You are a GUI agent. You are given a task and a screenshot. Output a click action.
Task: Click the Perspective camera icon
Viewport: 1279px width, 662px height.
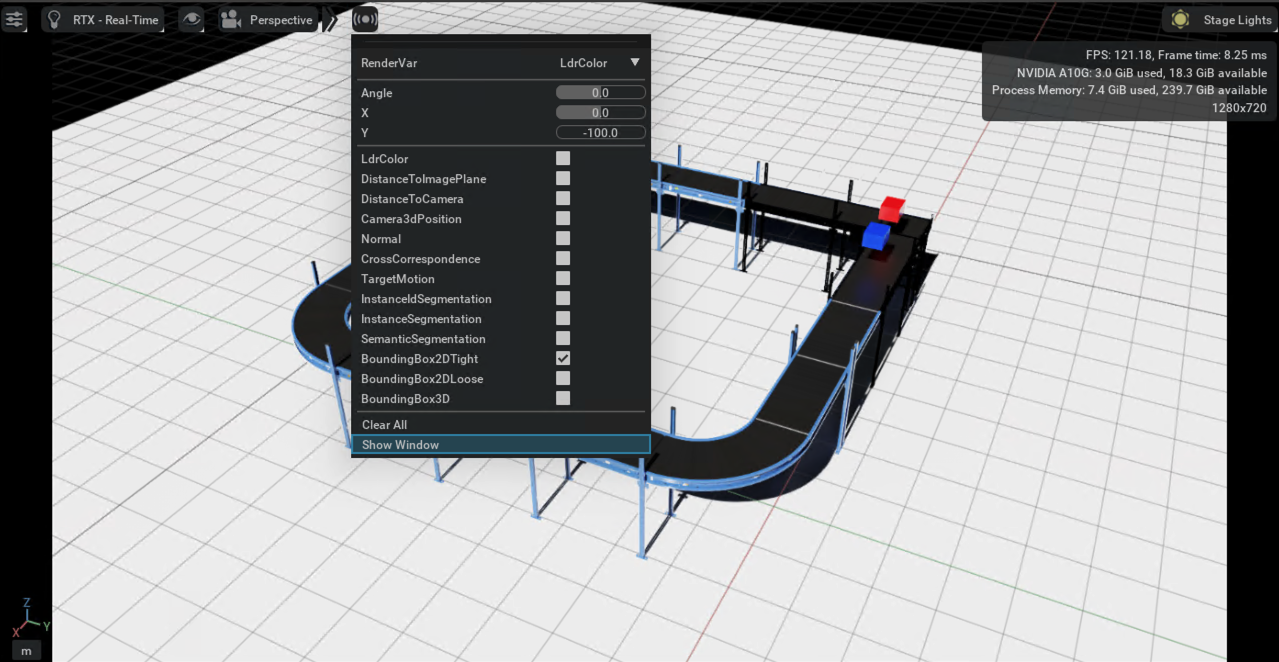[x=231, y=20]
